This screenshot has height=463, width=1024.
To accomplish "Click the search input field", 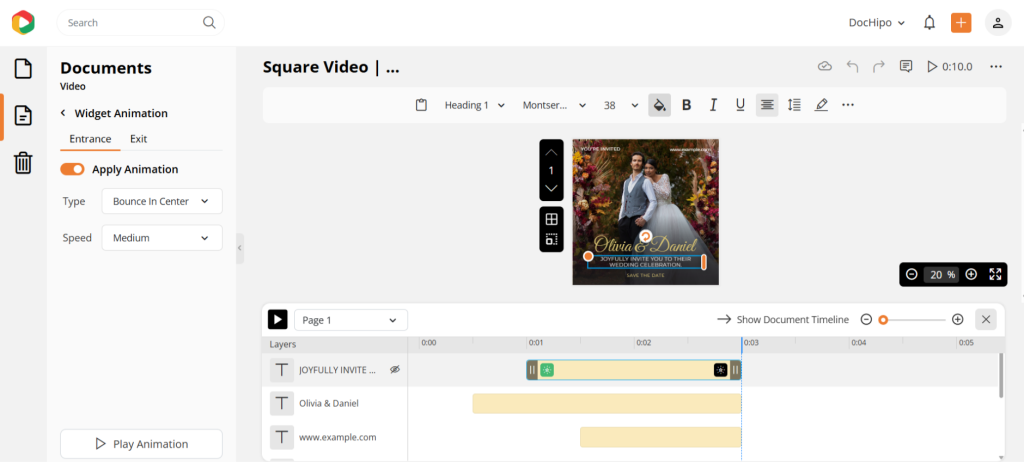I will (x=140, y=22).
